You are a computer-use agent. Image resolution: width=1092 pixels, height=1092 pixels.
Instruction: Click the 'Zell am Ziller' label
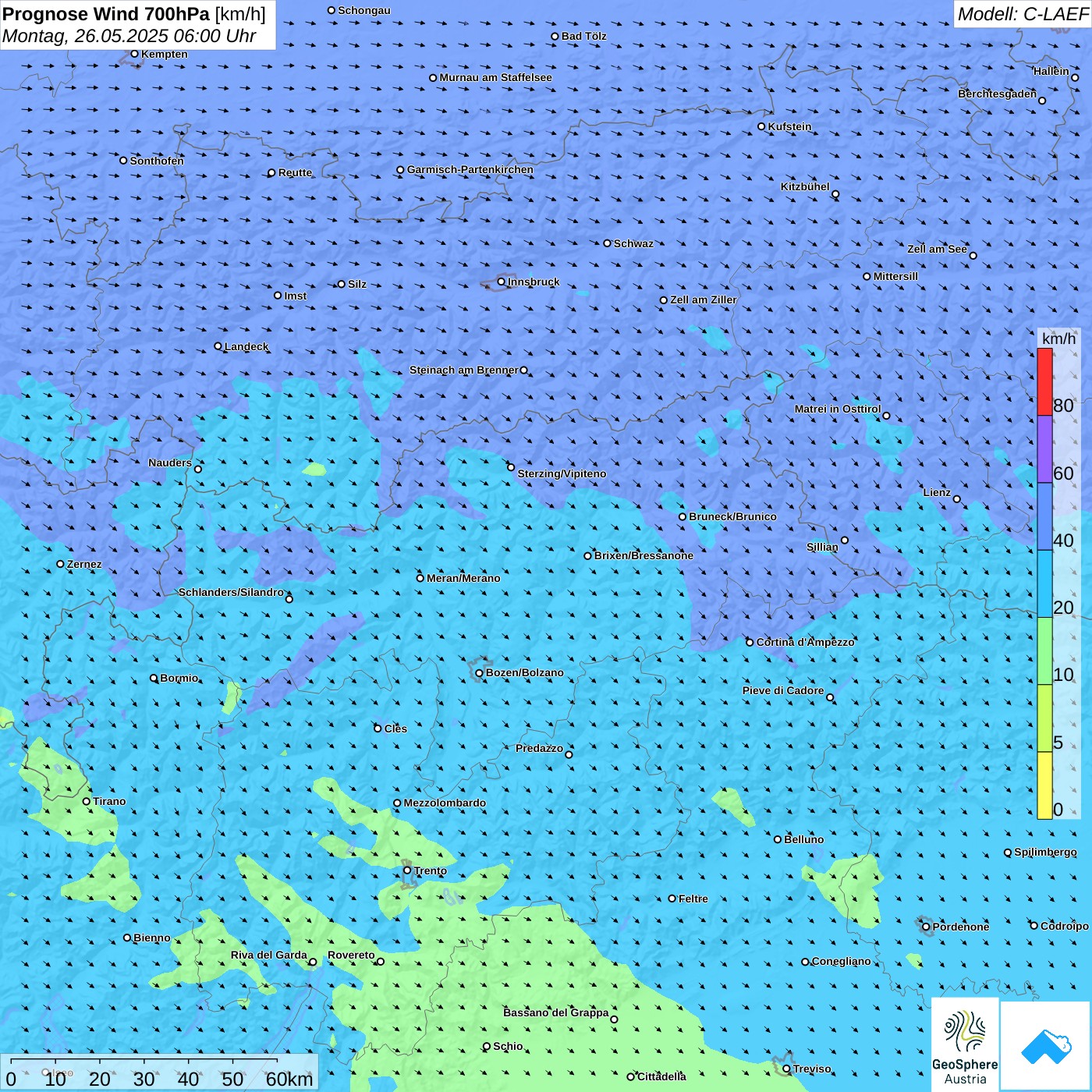click(704, 300)
